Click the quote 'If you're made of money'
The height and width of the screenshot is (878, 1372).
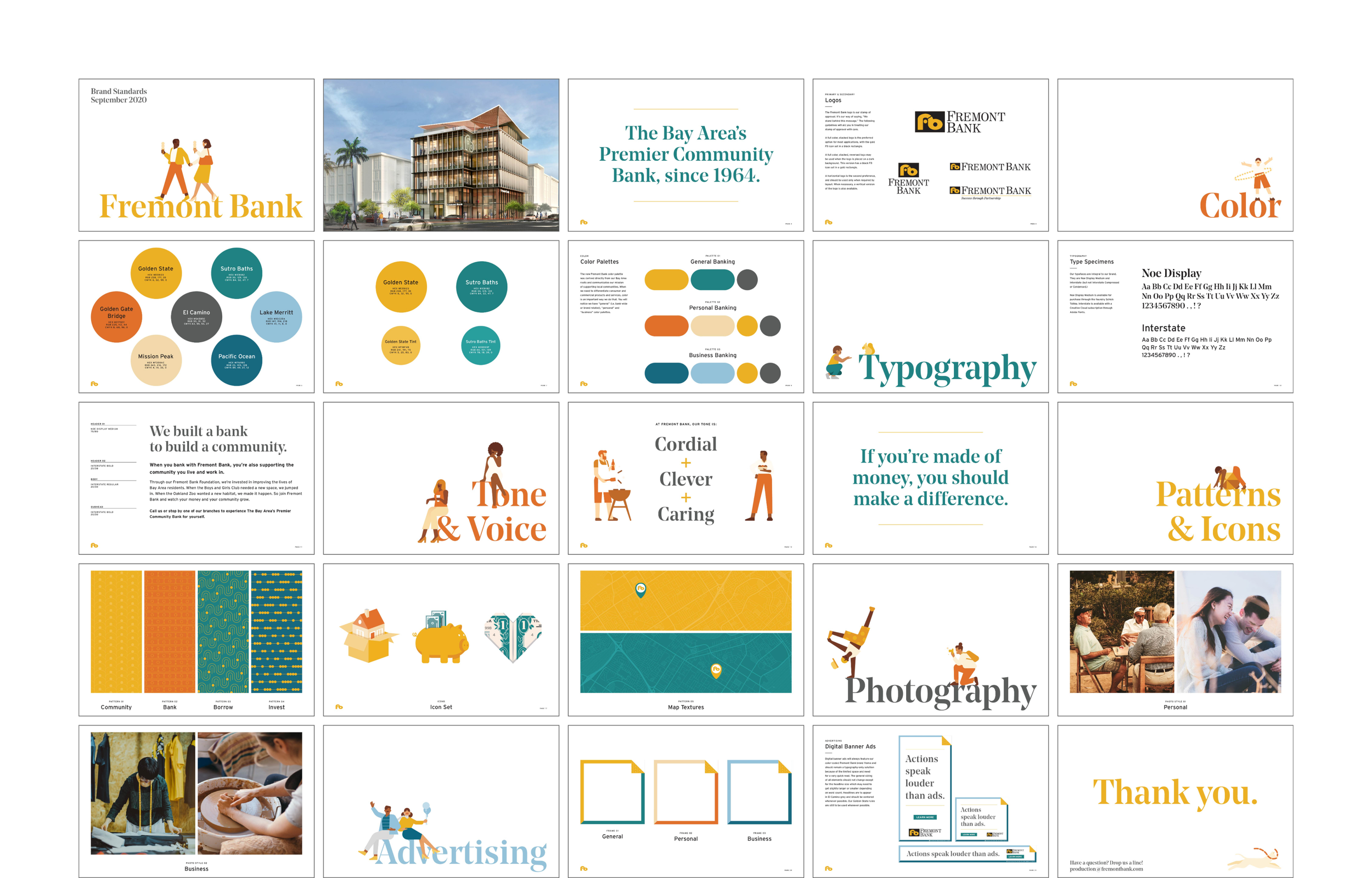click(930, 477)
